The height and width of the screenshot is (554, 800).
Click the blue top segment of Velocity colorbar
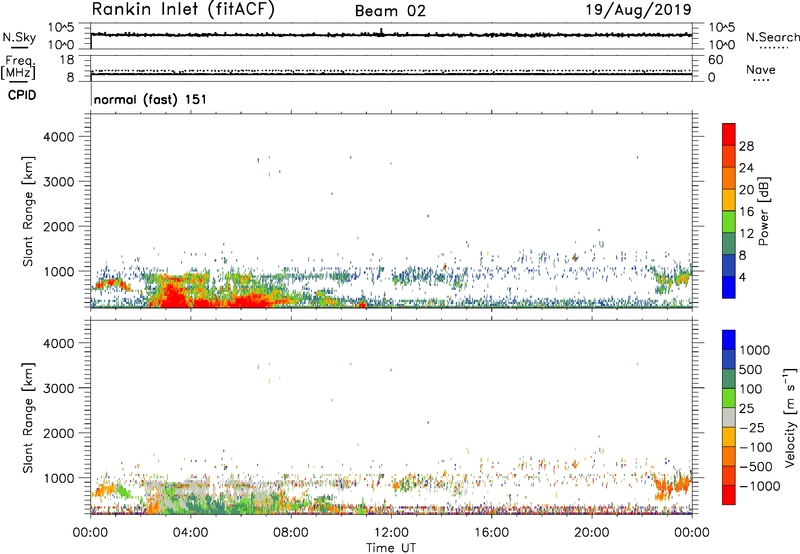pos(729,340)
